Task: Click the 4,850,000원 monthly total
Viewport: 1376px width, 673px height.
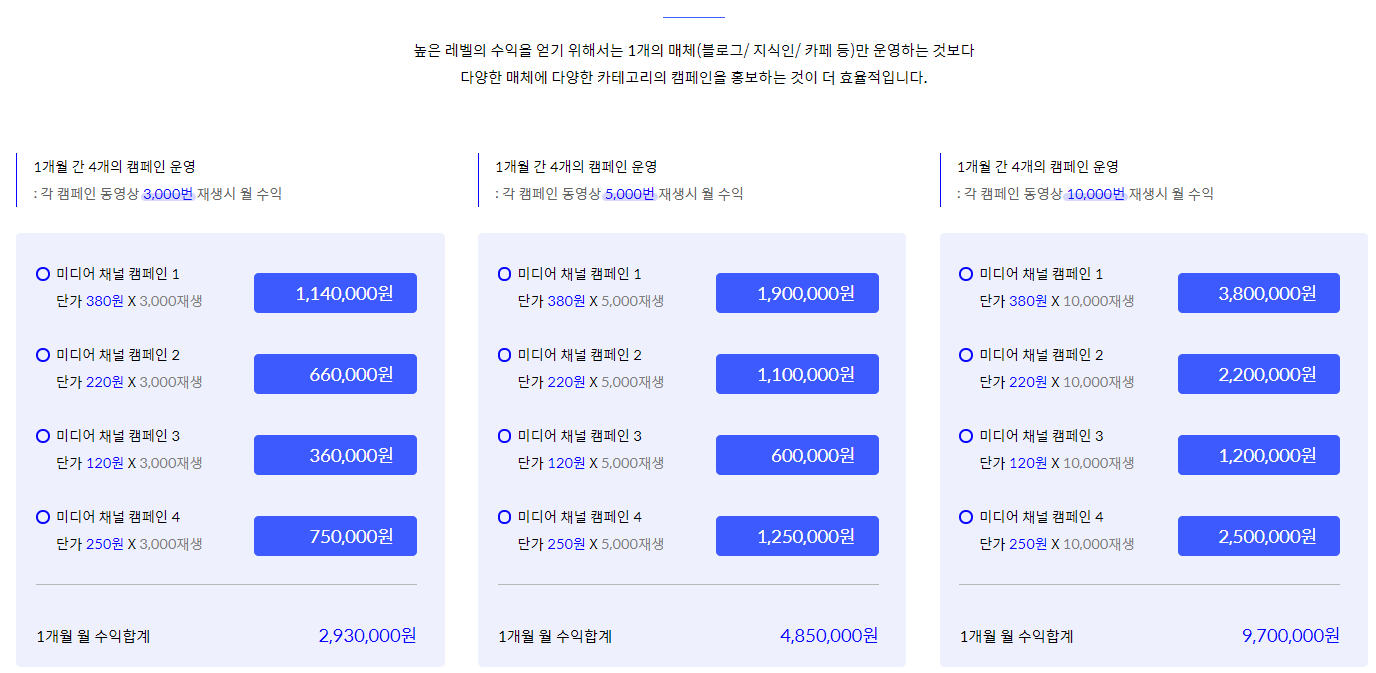Action: (829, 636)
